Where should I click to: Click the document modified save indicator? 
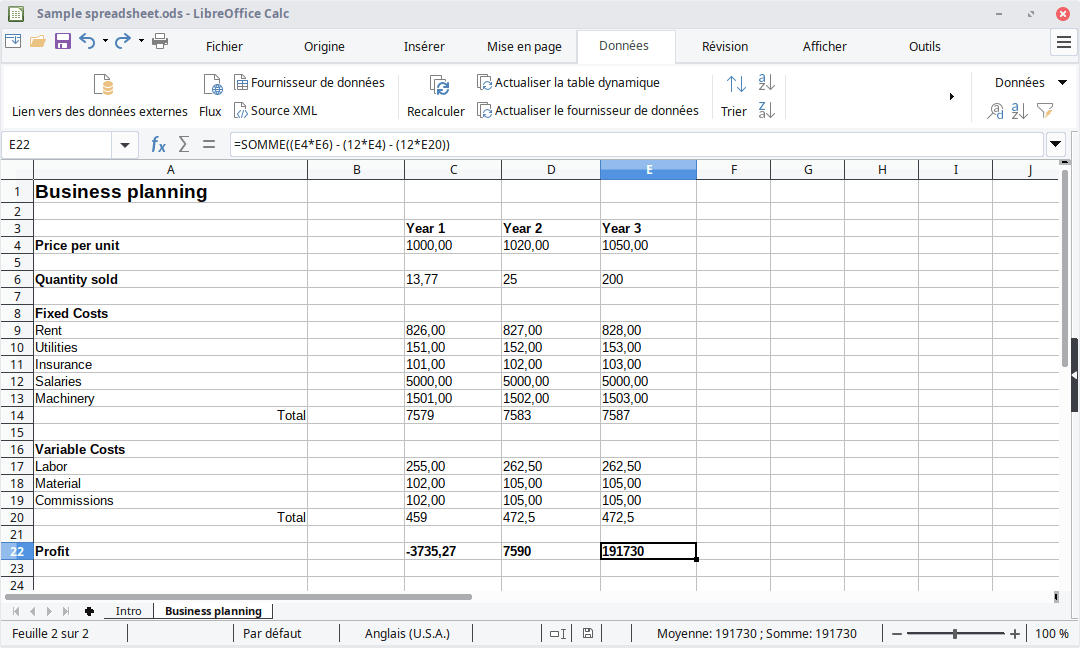(x=588, y=634)
